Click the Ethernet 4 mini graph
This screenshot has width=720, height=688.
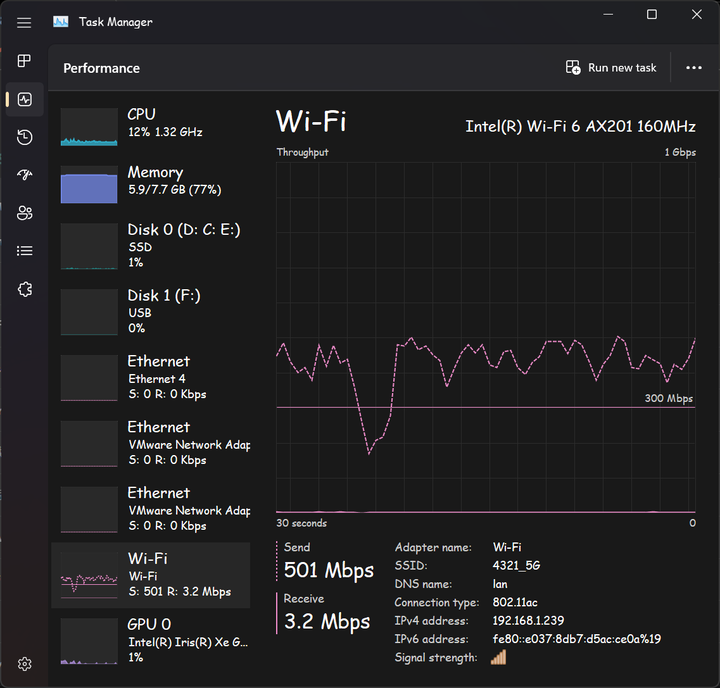click(x=89, y=378)
